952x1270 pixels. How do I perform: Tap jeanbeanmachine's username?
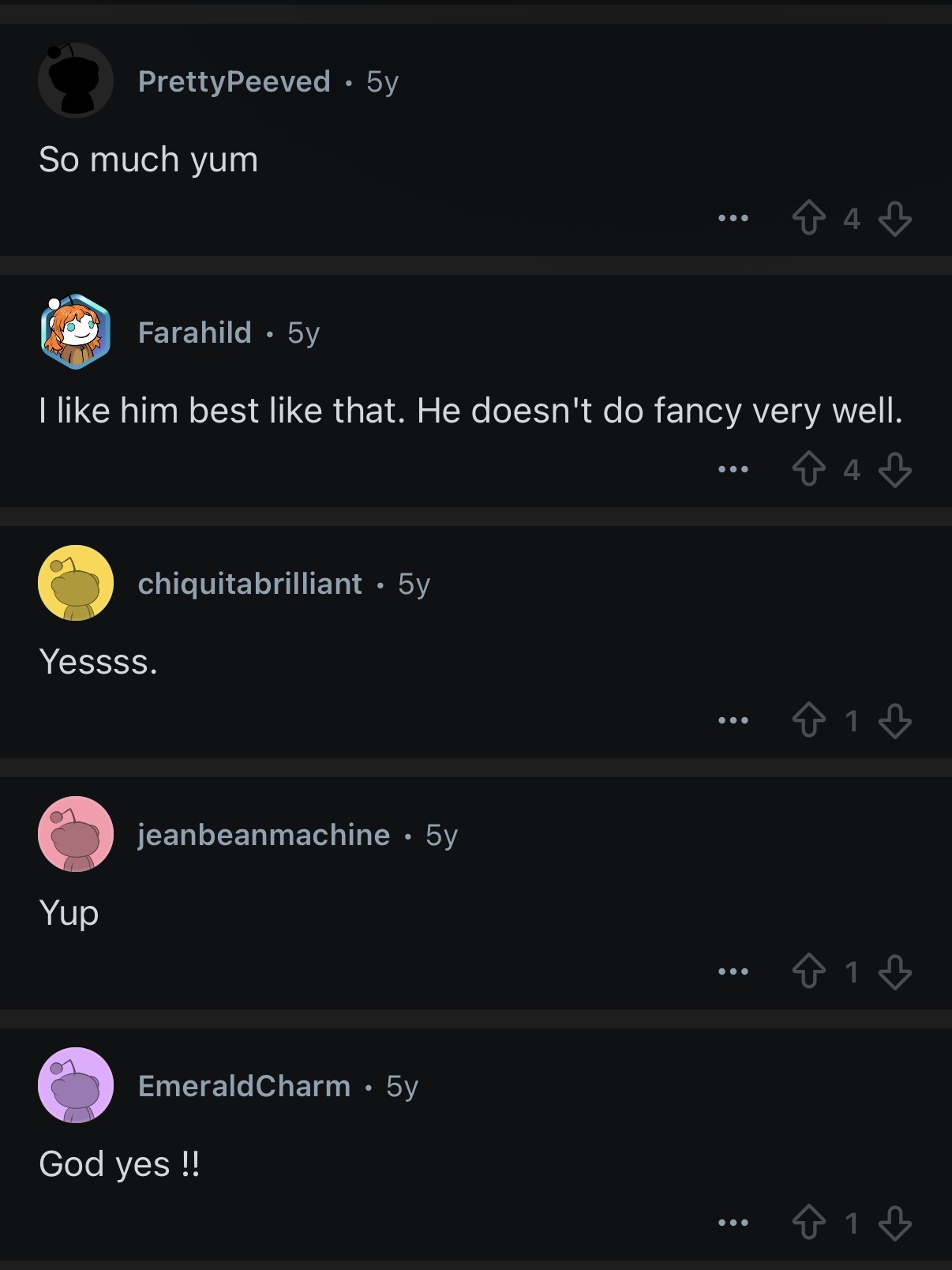click(x=264, y=835)
